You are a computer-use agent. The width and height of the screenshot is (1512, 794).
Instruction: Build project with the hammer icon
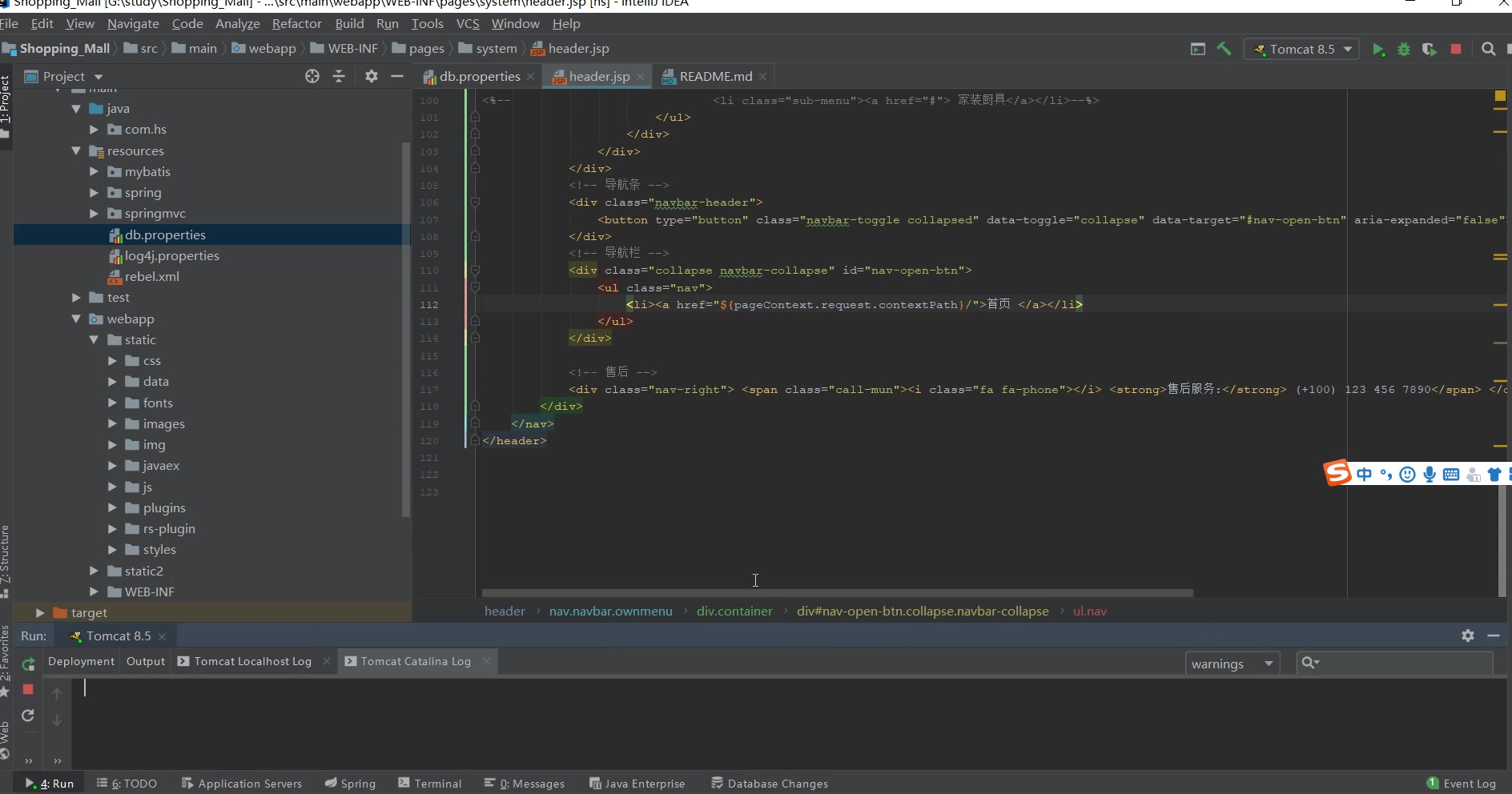click(1224, 50)
